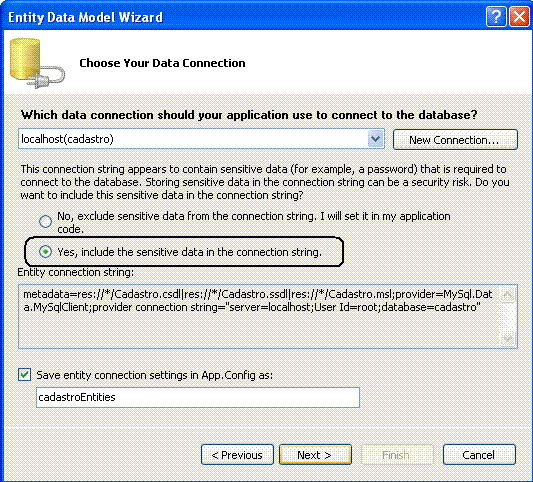Select Yes, include sensitive data option
The width and height of the screenshot is (533, 482).
46,252
